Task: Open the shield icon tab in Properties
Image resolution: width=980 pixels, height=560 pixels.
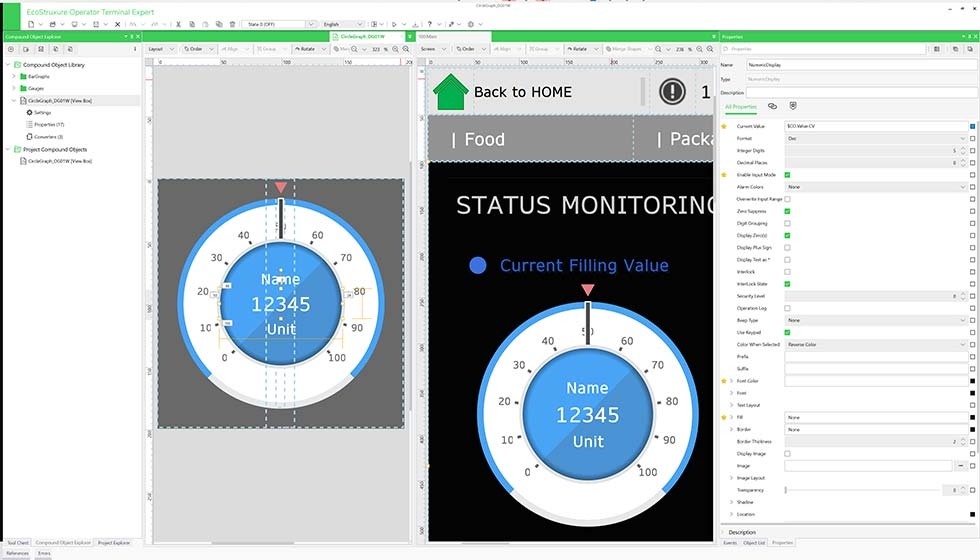Action: pos(793,106)
